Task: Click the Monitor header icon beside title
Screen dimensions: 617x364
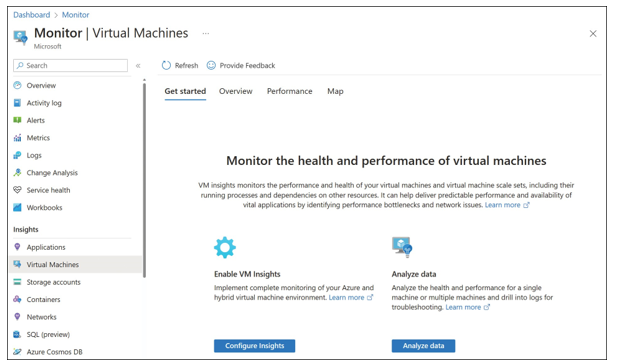Action: (x=20, y=37)
